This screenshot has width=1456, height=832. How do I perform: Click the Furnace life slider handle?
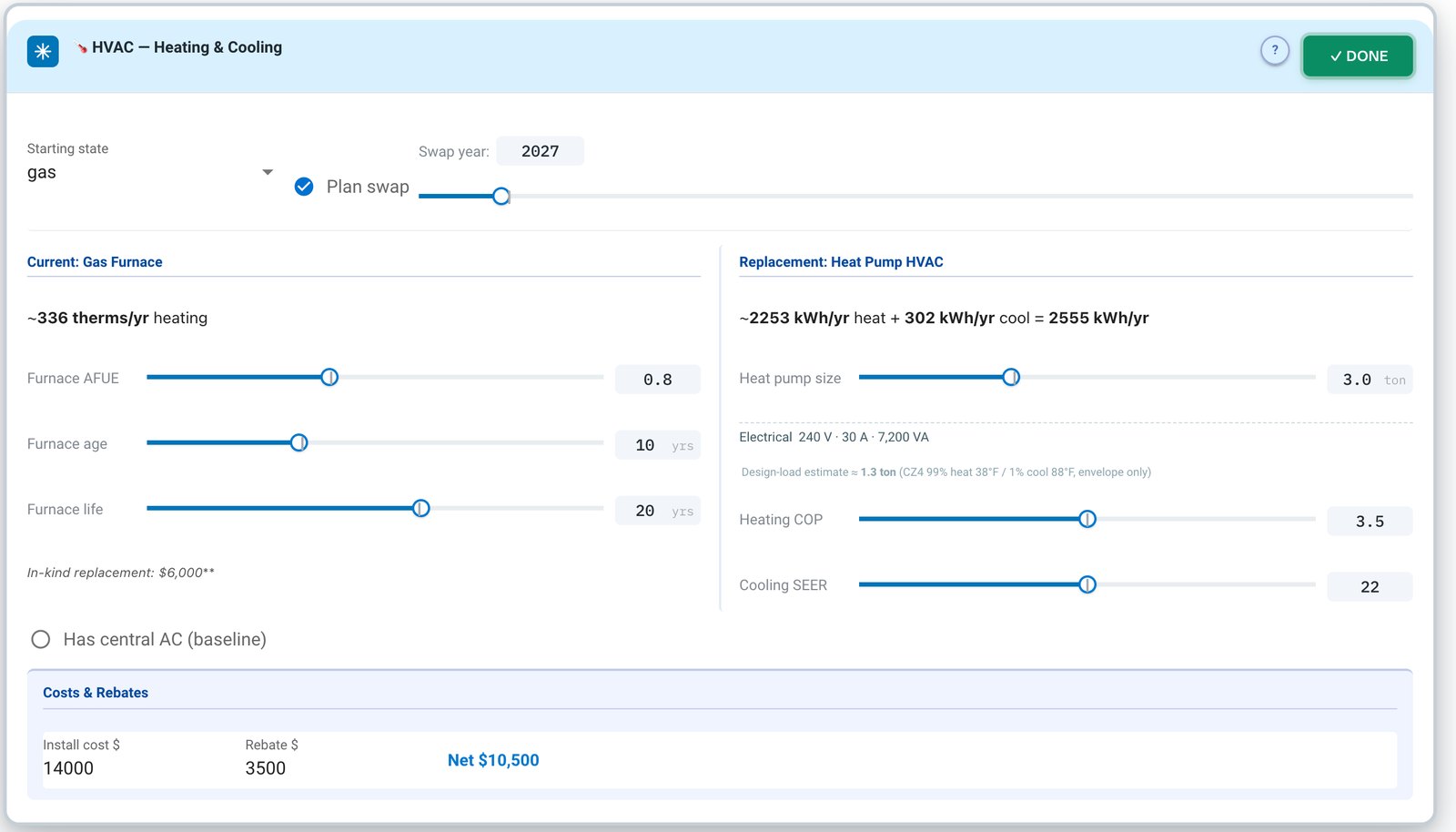(420, 508)
